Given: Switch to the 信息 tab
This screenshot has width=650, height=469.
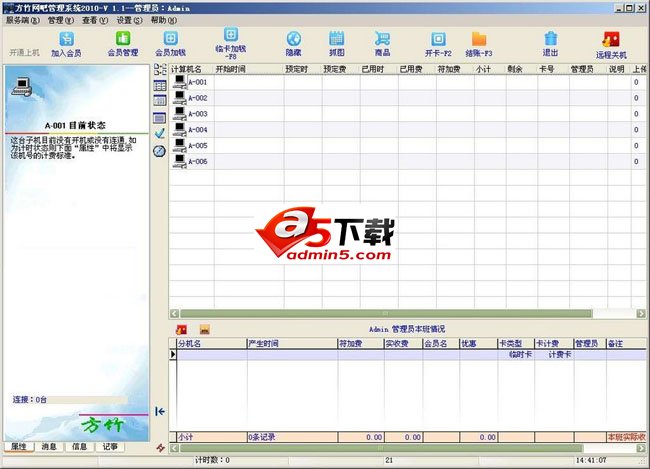Looking at the screenshot, I should tap(79, 447).
